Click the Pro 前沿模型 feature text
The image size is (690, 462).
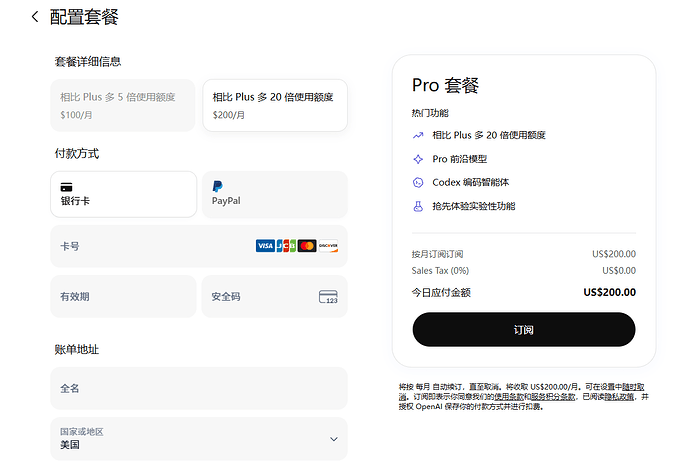(x=459, y=159)
